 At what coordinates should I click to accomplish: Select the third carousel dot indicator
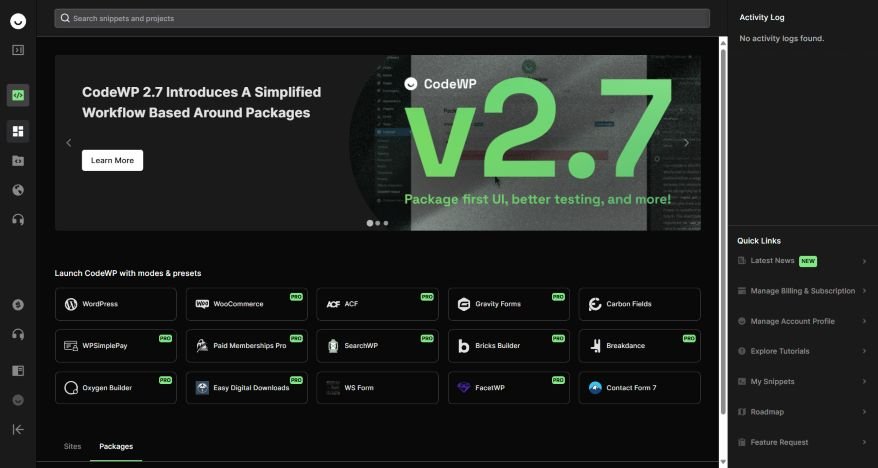[386, 223]
